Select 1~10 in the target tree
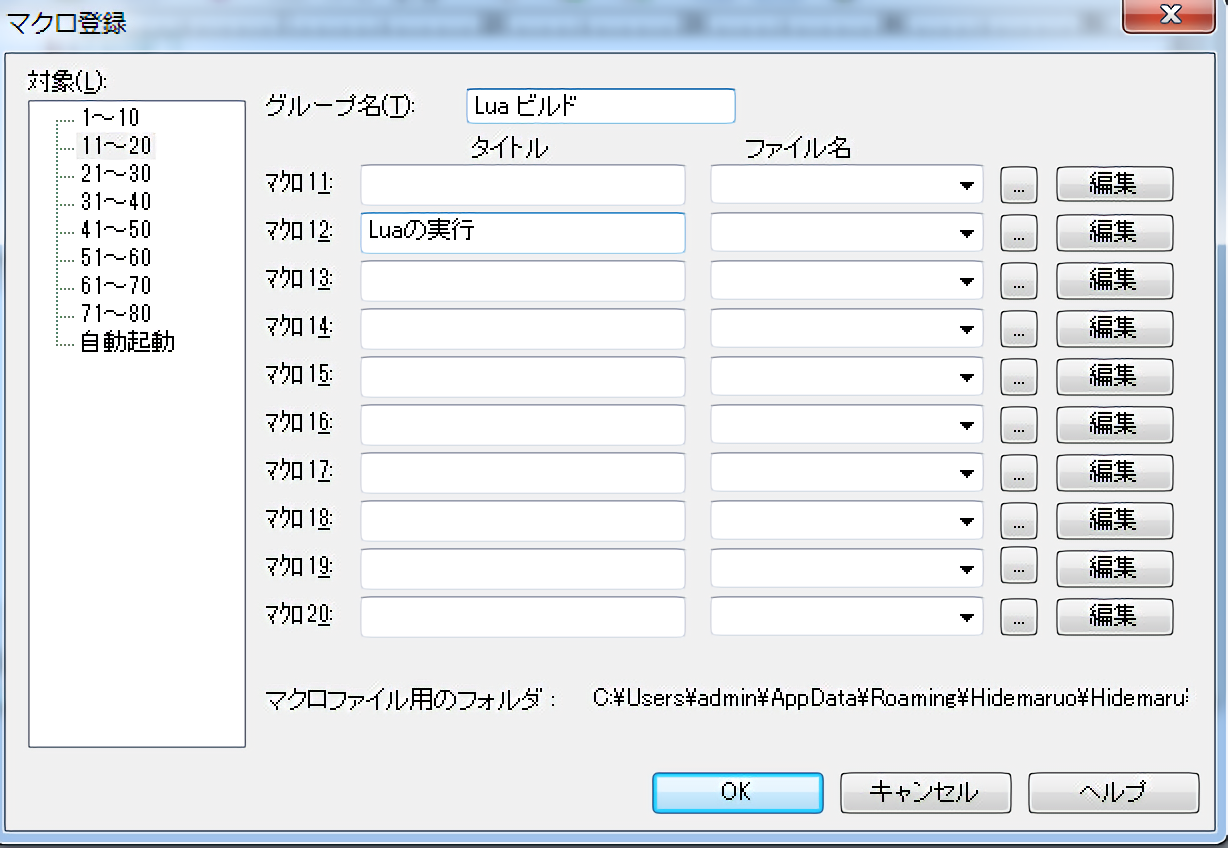 (x=110, y=118)
